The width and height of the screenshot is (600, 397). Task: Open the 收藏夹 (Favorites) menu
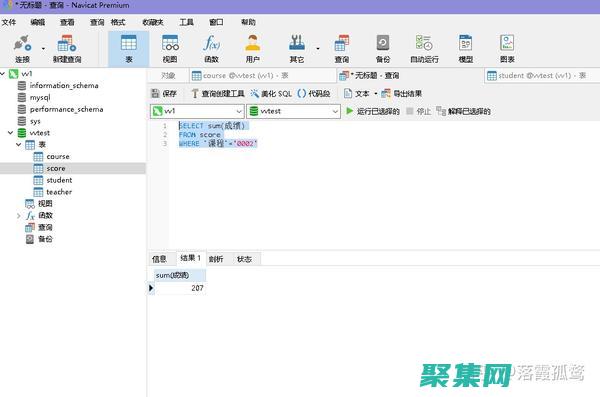tap(153, 22)
